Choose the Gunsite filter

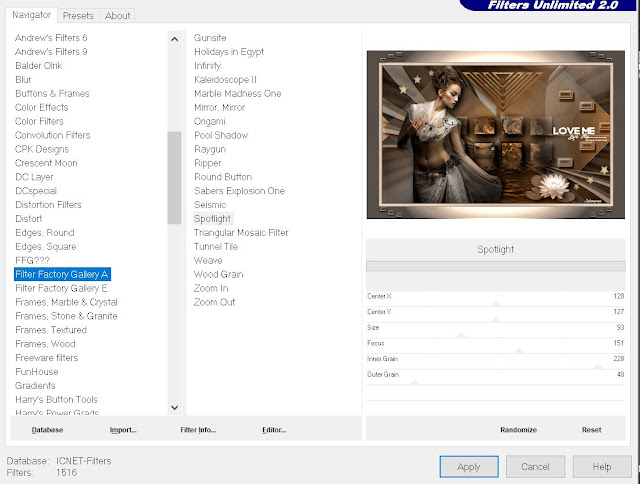(210, 38)
